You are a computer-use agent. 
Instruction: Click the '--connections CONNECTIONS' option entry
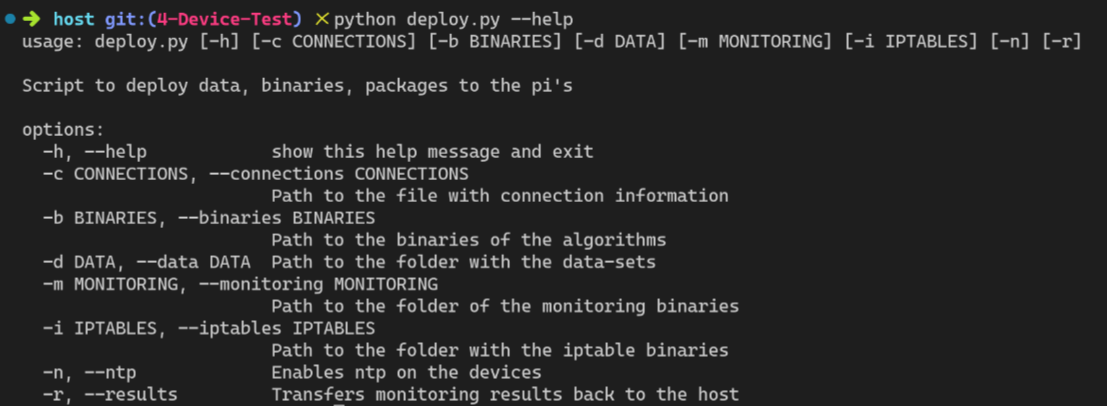pos(333,174)
